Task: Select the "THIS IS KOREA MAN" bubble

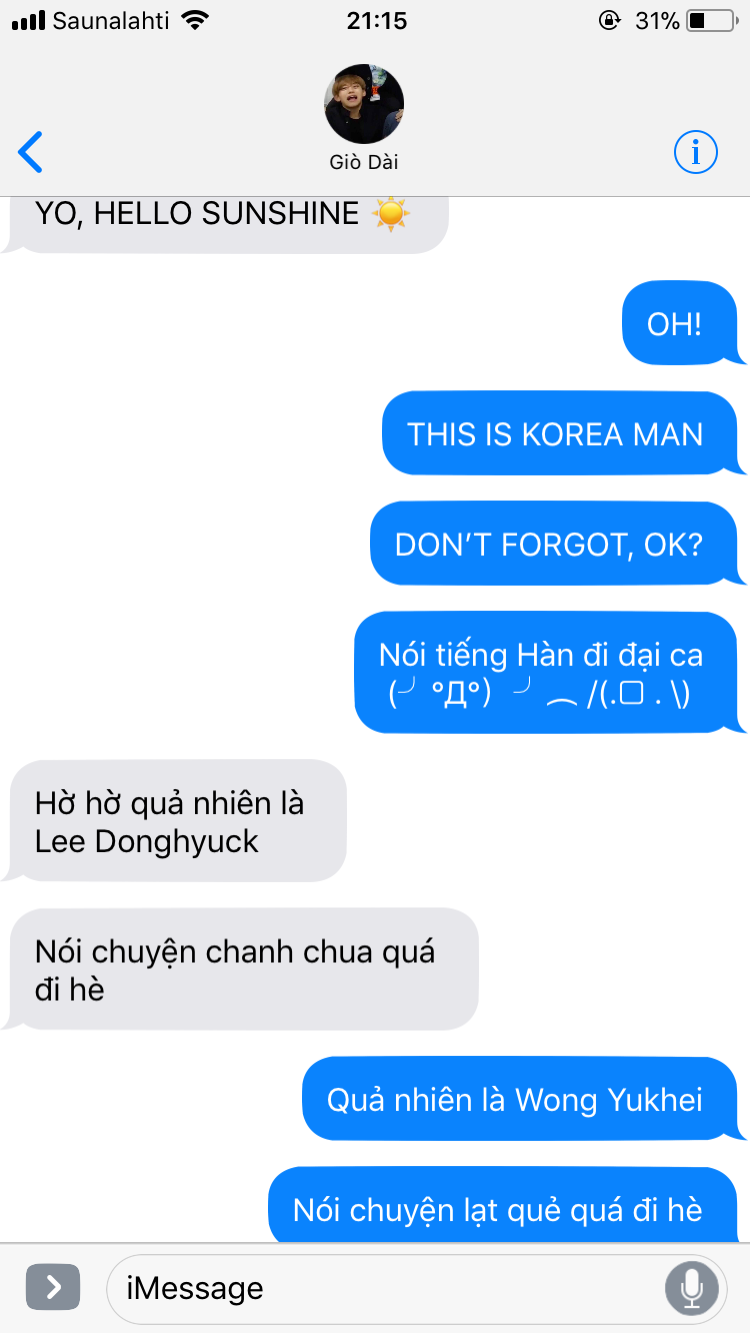Action: [x=561, y=433]
